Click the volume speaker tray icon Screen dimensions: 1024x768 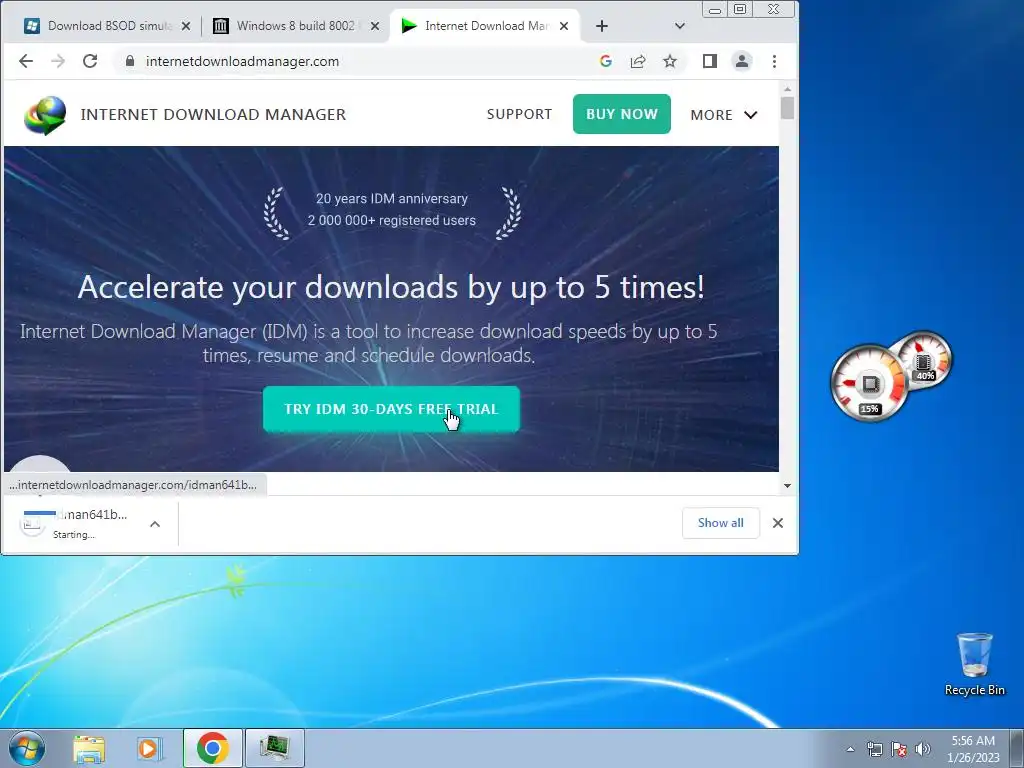(x=923, y=749)
